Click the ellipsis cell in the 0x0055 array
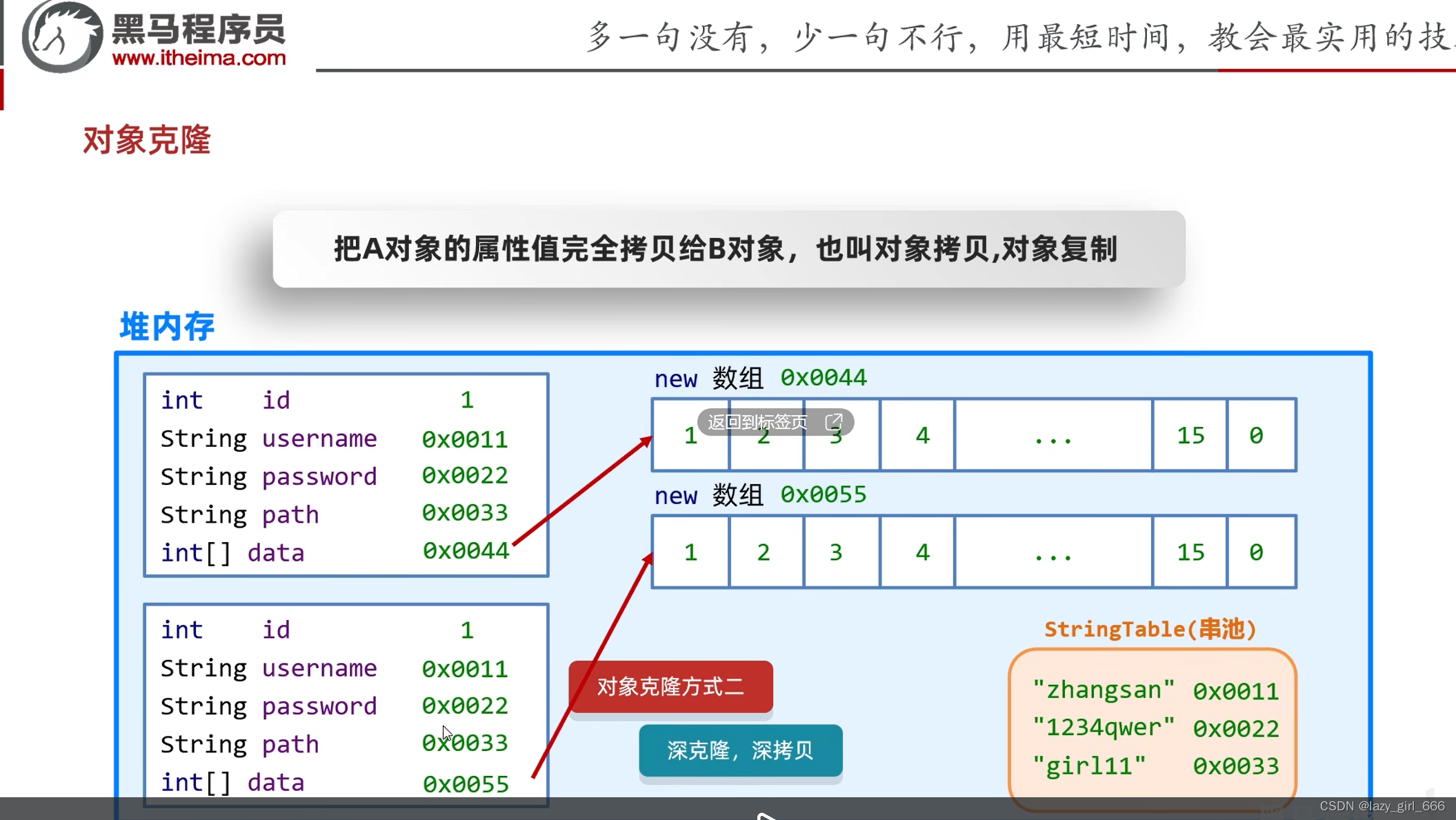Image resolution: width=1456 pixels, height=820 pixels. [x=1053, y=552]
